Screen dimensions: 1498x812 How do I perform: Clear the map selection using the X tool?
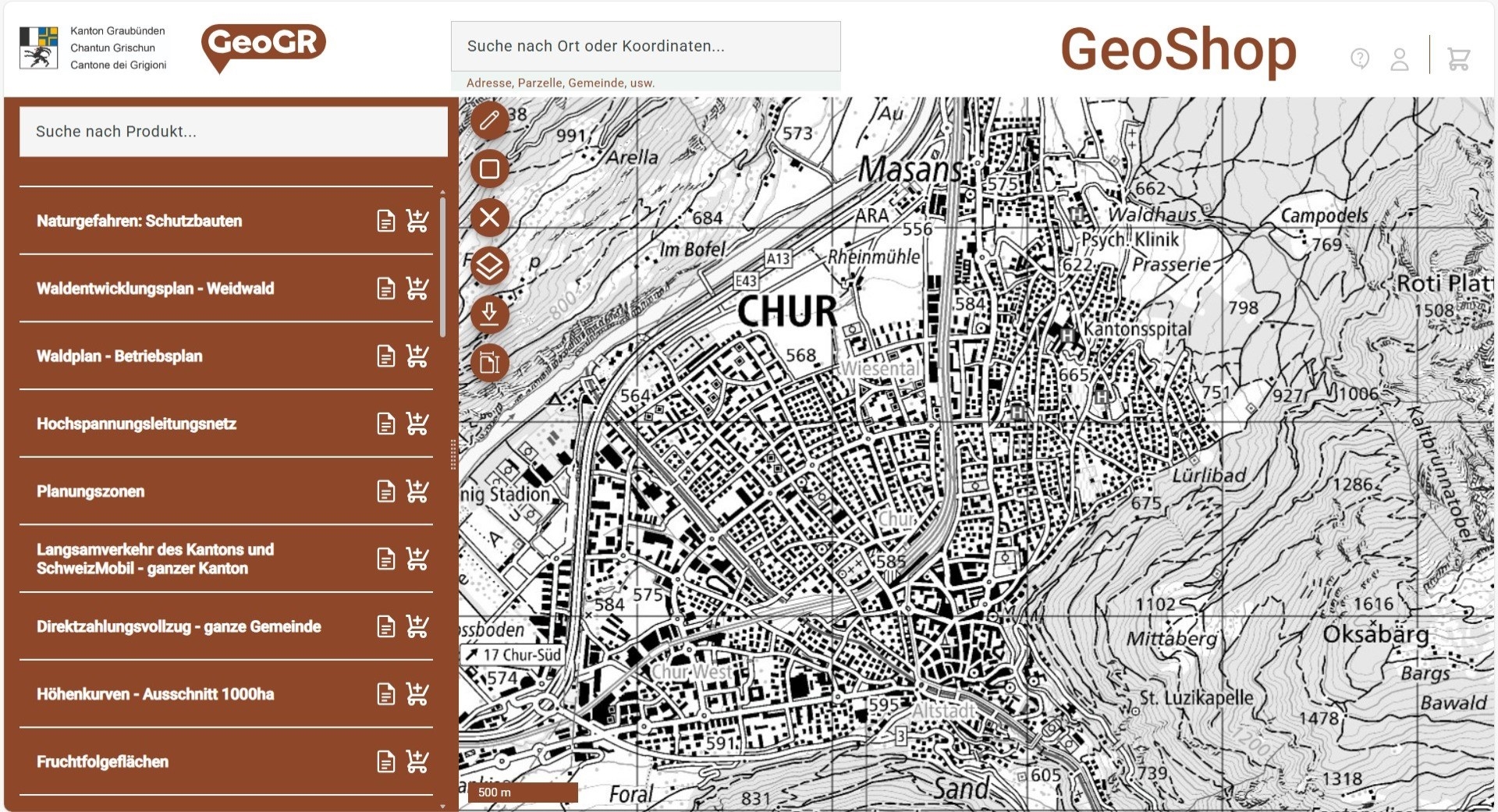click(489, 218)
